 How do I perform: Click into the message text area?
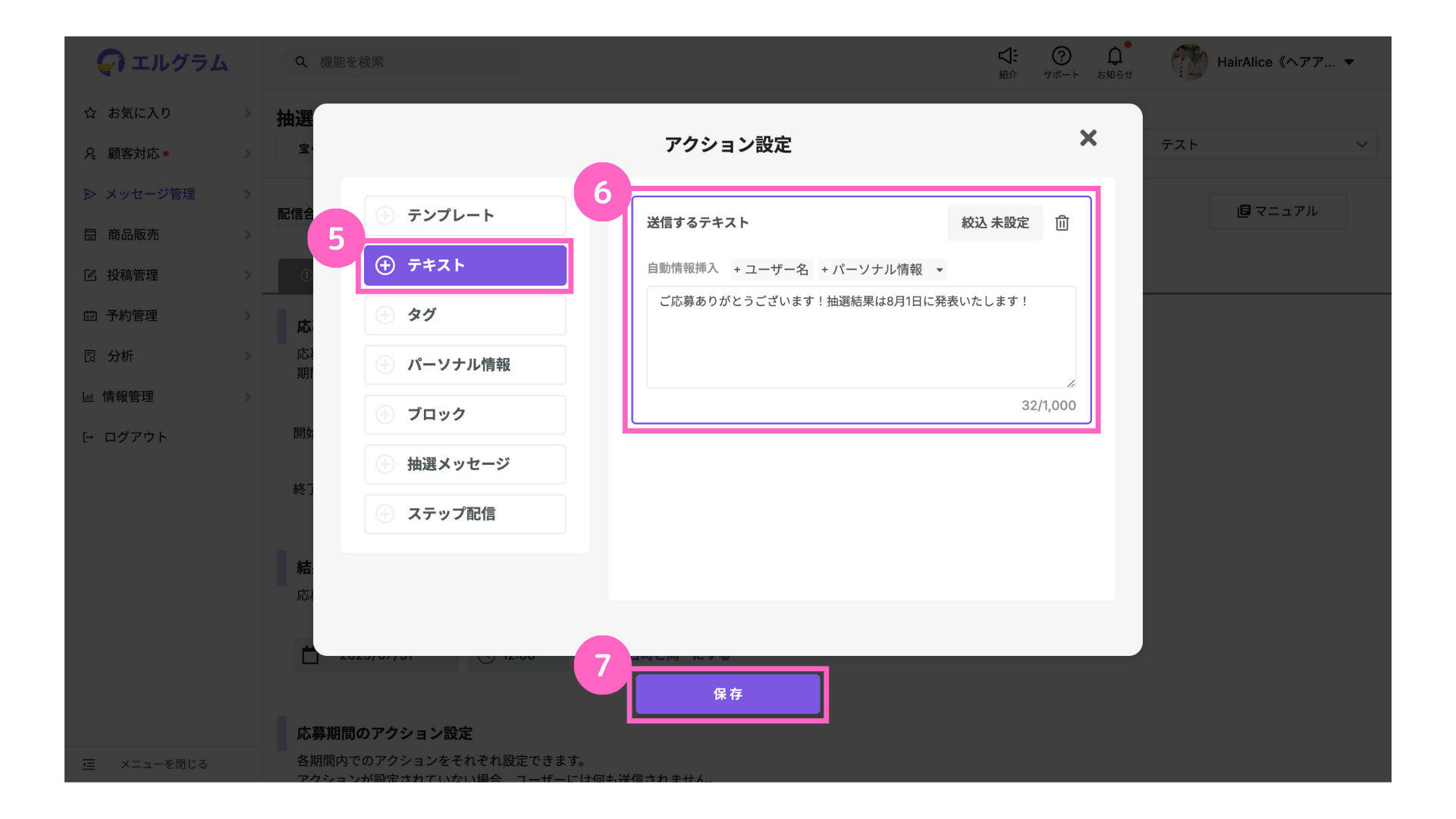(x=861, y=337)
